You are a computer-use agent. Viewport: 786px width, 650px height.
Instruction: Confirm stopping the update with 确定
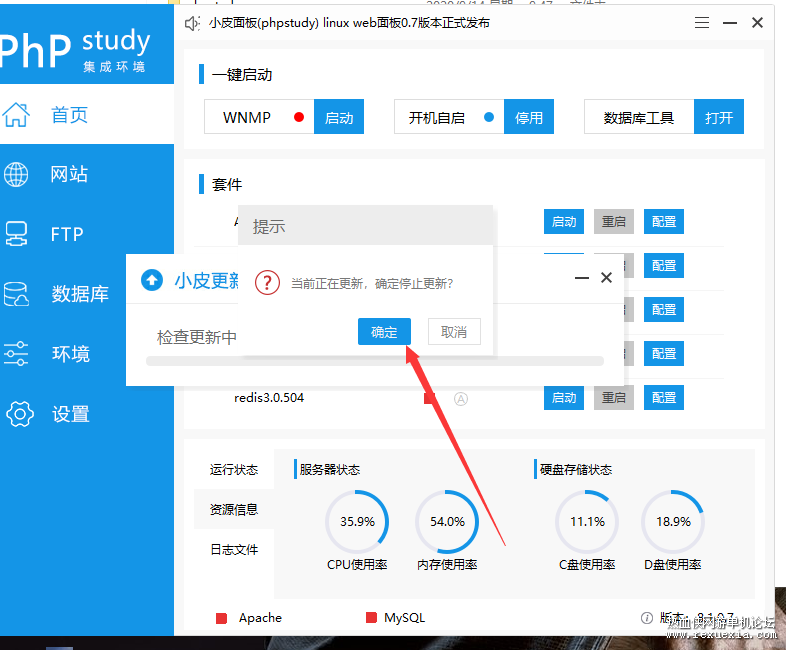click(384, 332)
